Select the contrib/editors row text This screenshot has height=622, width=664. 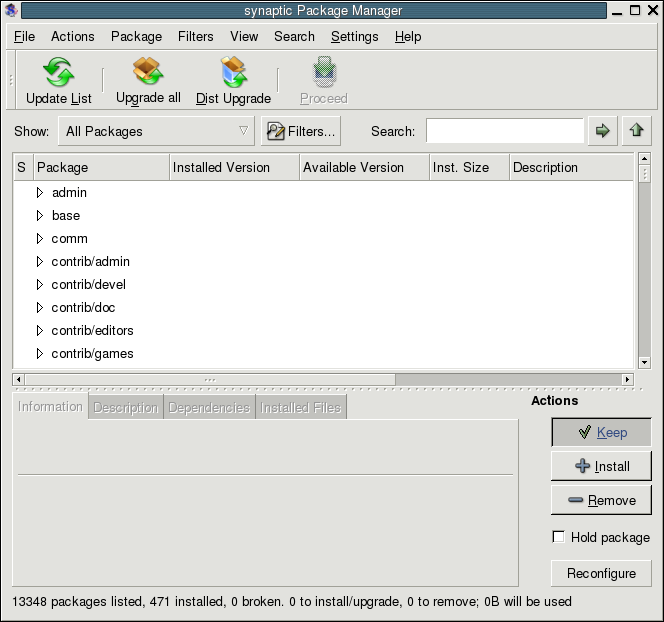pos(92,330)
